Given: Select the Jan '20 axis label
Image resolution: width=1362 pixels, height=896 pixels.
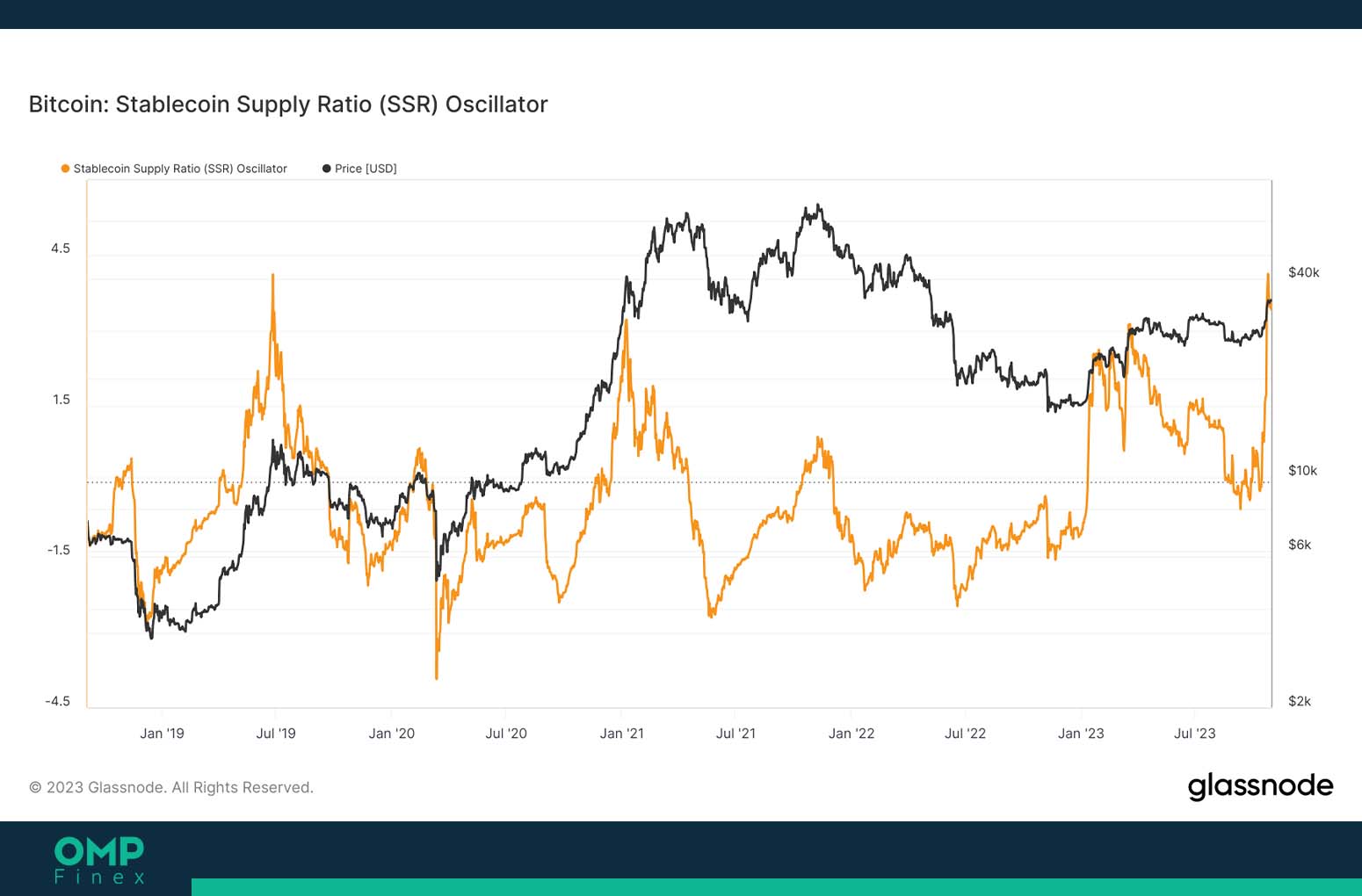Looking at the screenshot, I should 392,733.
